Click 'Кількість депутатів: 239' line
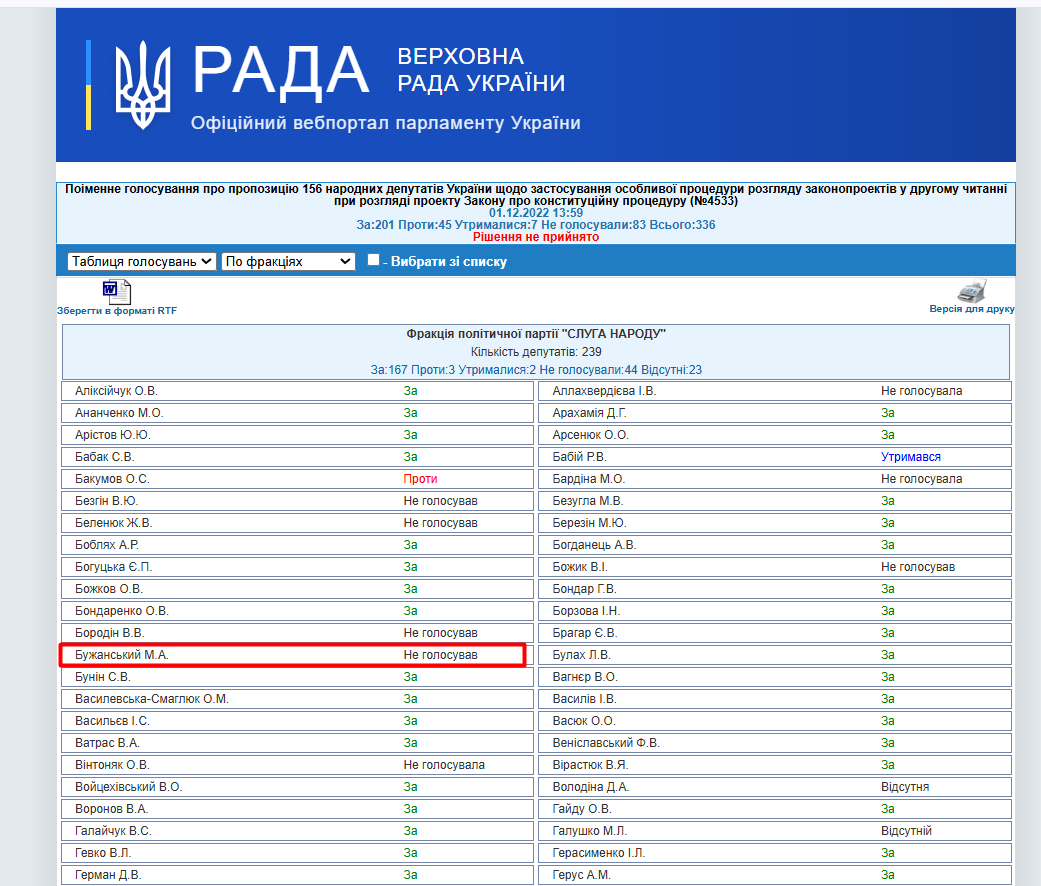The image size is (1041, 886). (x=536, y=352)
